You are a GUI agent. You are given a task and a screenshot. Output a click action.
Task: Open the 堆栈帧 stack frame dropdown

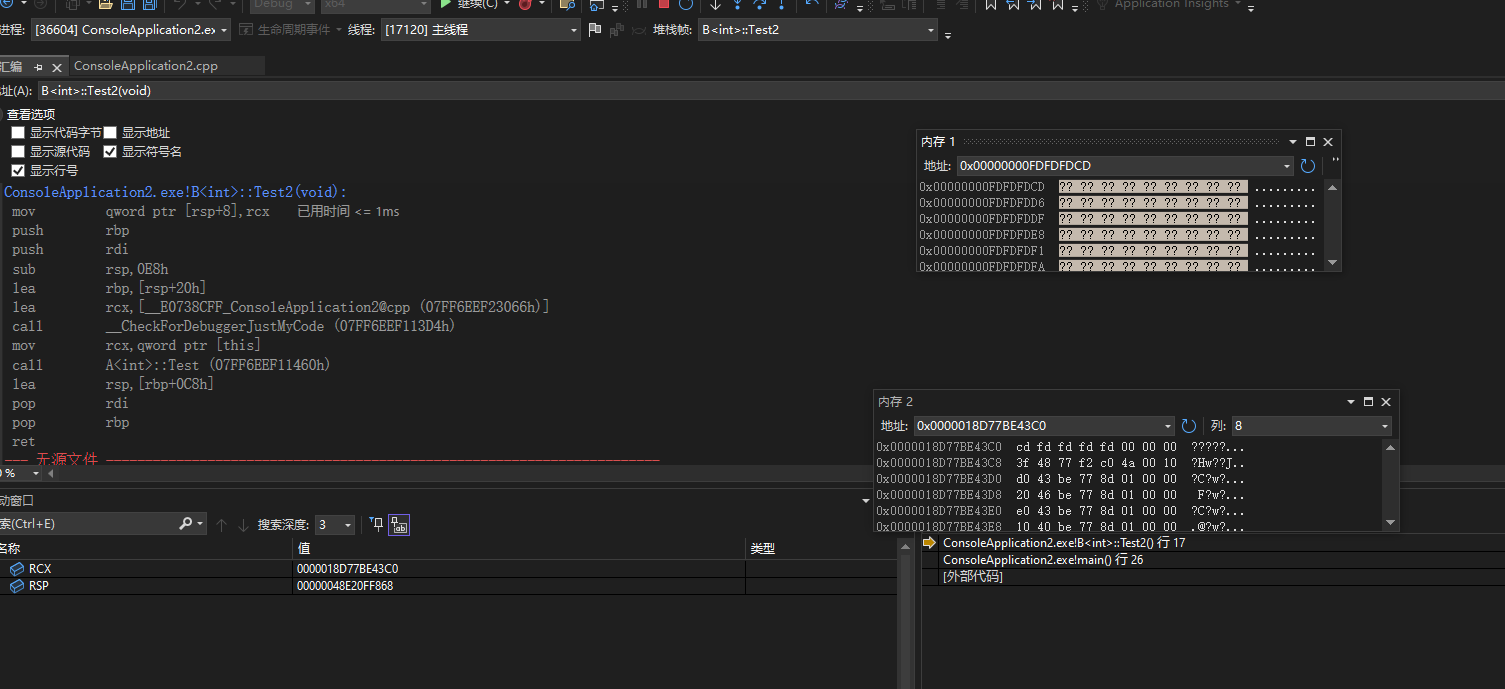coord(818,30)
